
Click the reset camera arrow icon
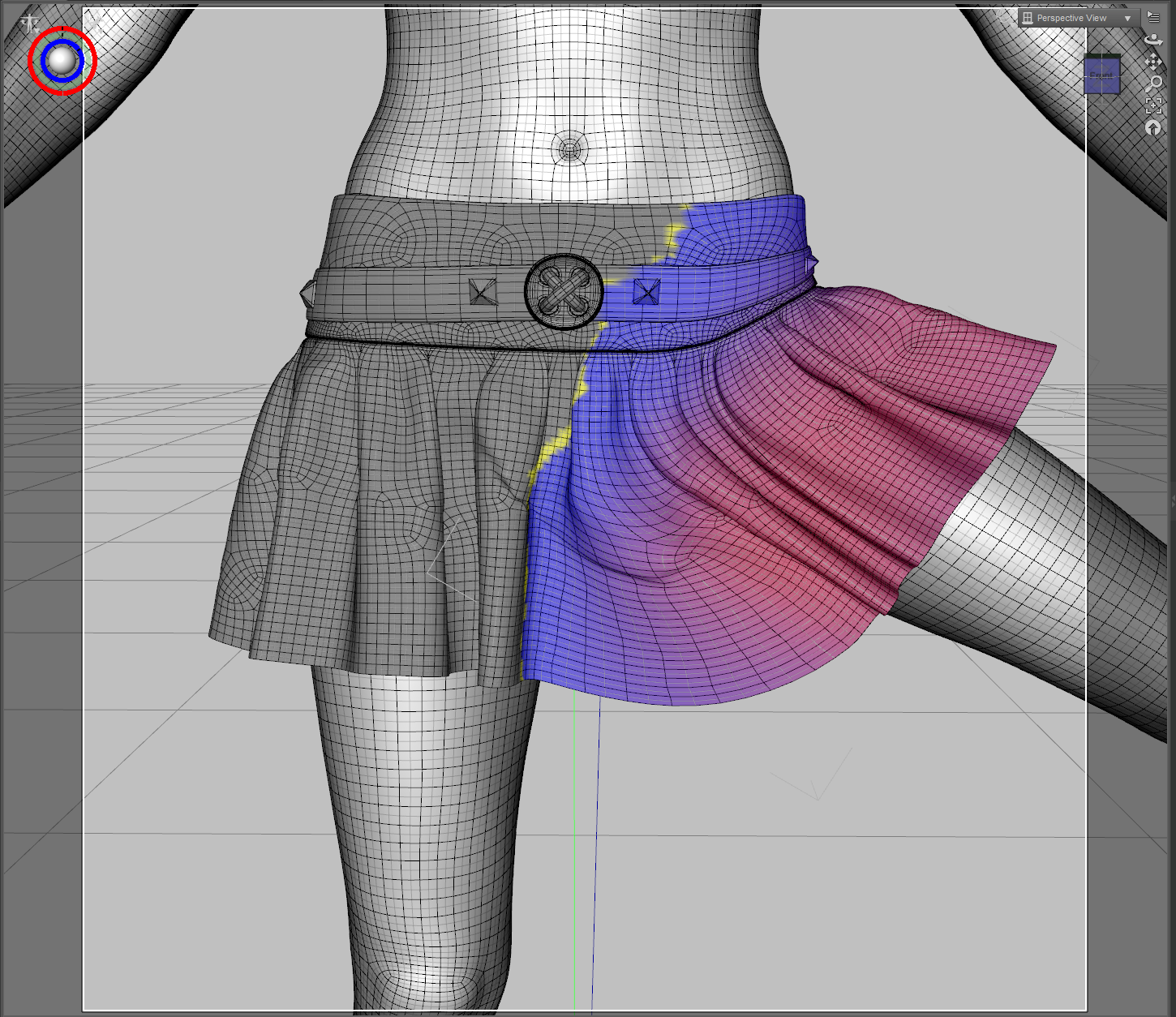tap(1153, 128)
